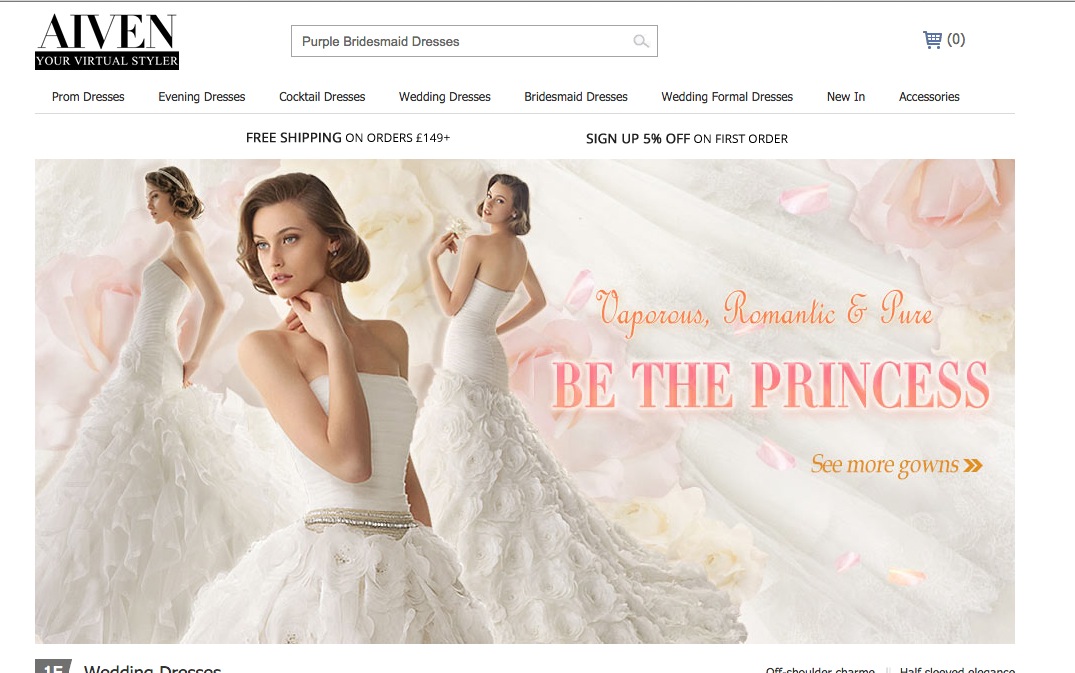The height and width of the screenshot is (673, 1075).
Task: Select Wedding Dresses in navigation bar
Action: pos(444,97)
